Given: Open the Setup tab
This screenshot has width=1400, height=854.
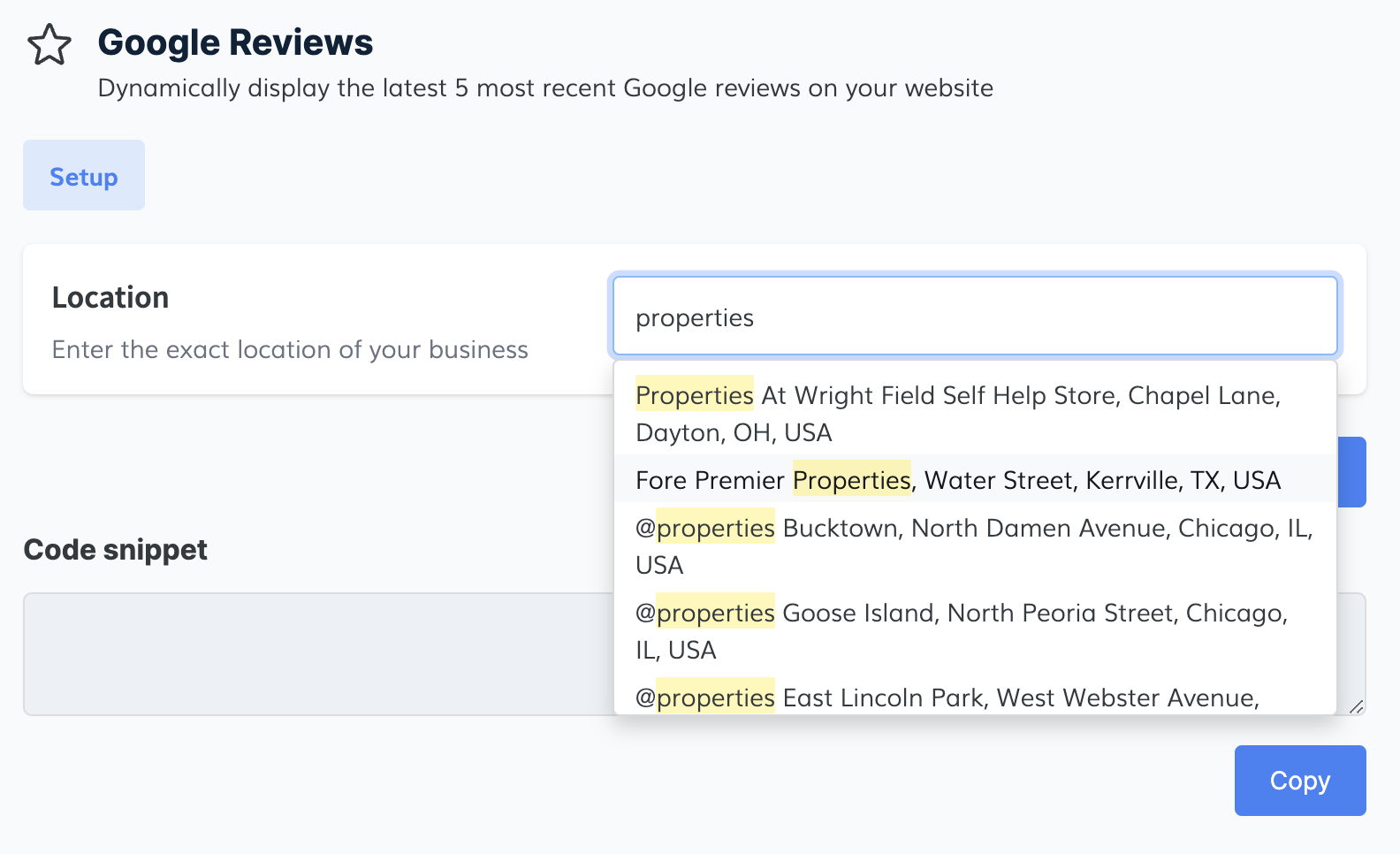Looking at the screenshot, I should 84,176.
